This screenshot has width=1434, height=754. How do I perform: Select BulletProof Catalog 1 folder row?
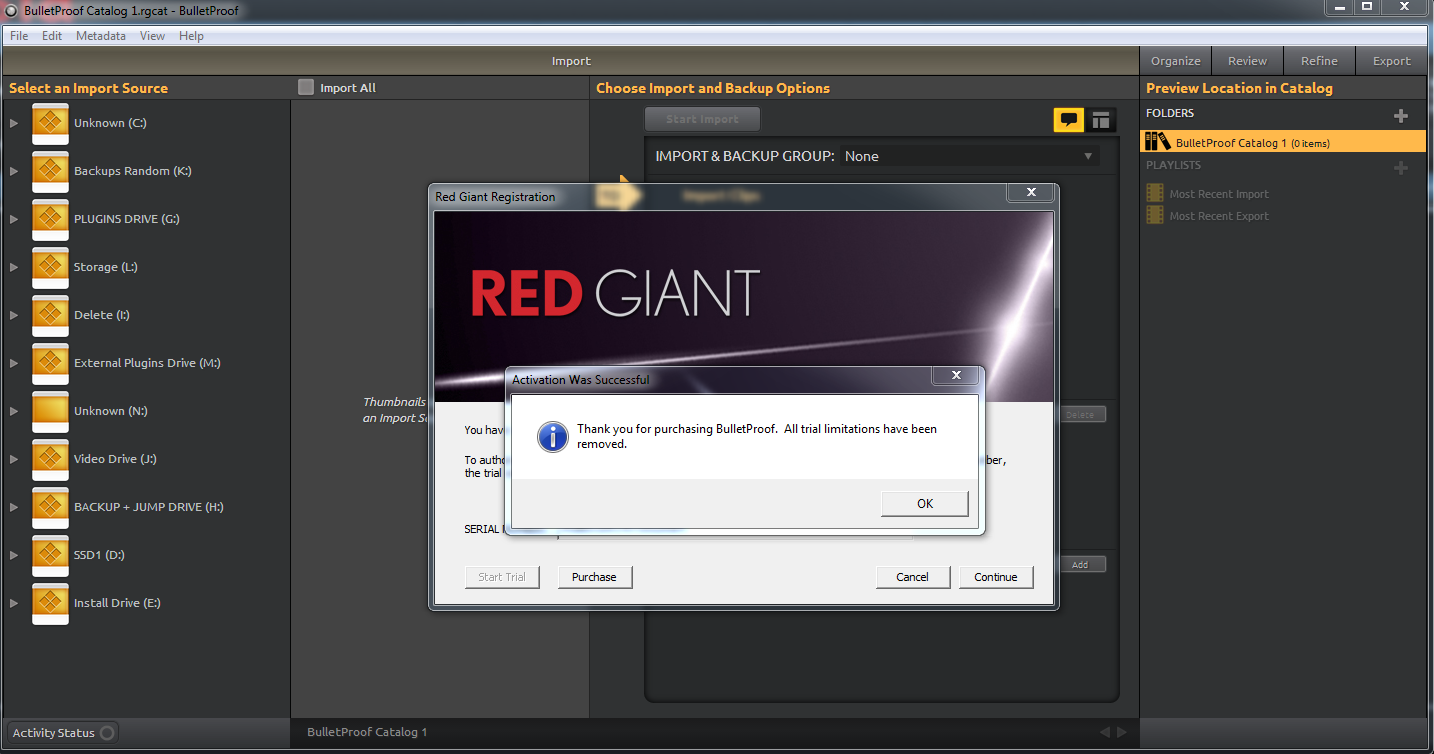point(1283,142)
